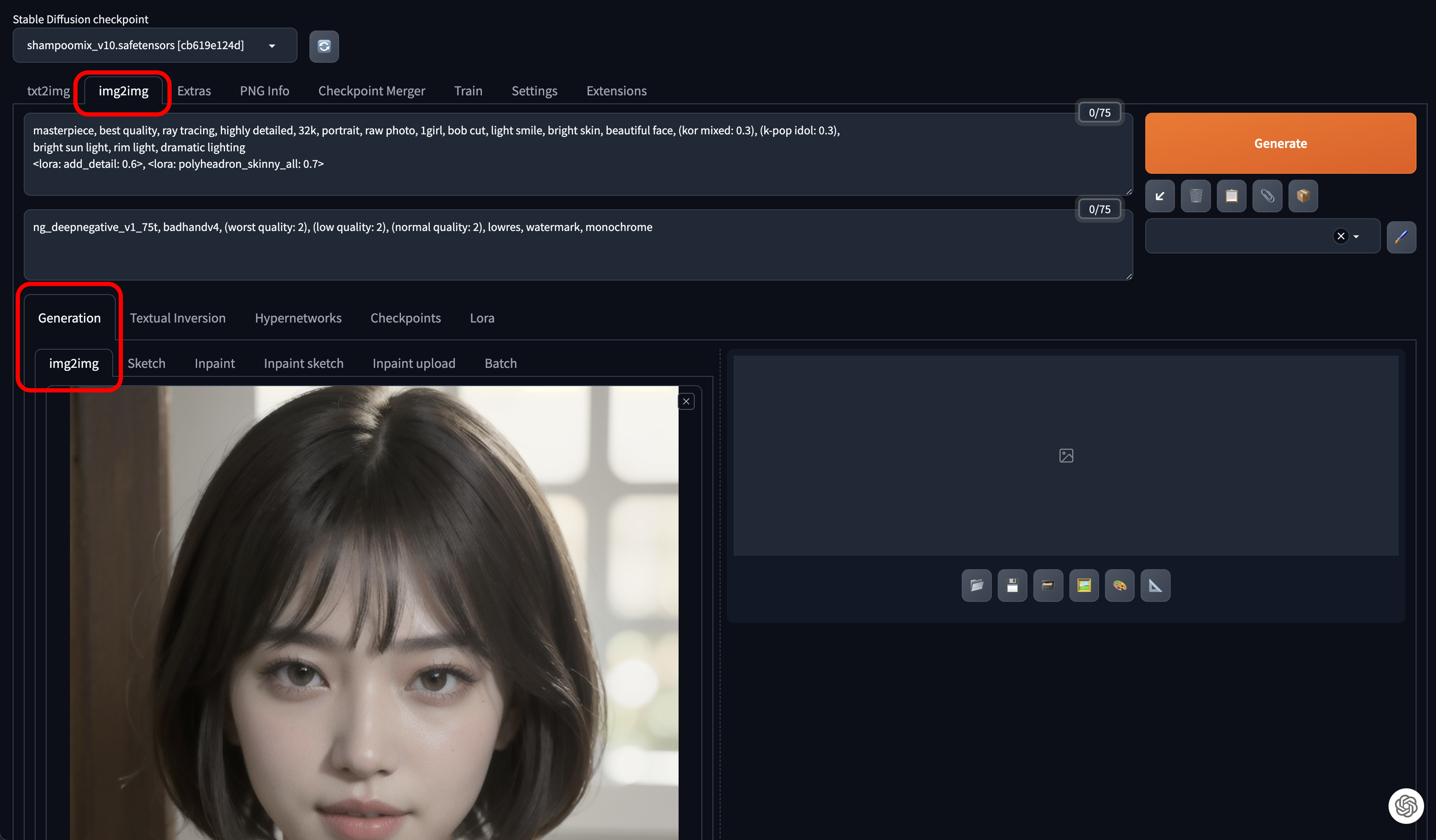The width and height of the screenshot is (1436, 840).
Task: Click the cardboard box icon button
Action: pos(1302,196)
